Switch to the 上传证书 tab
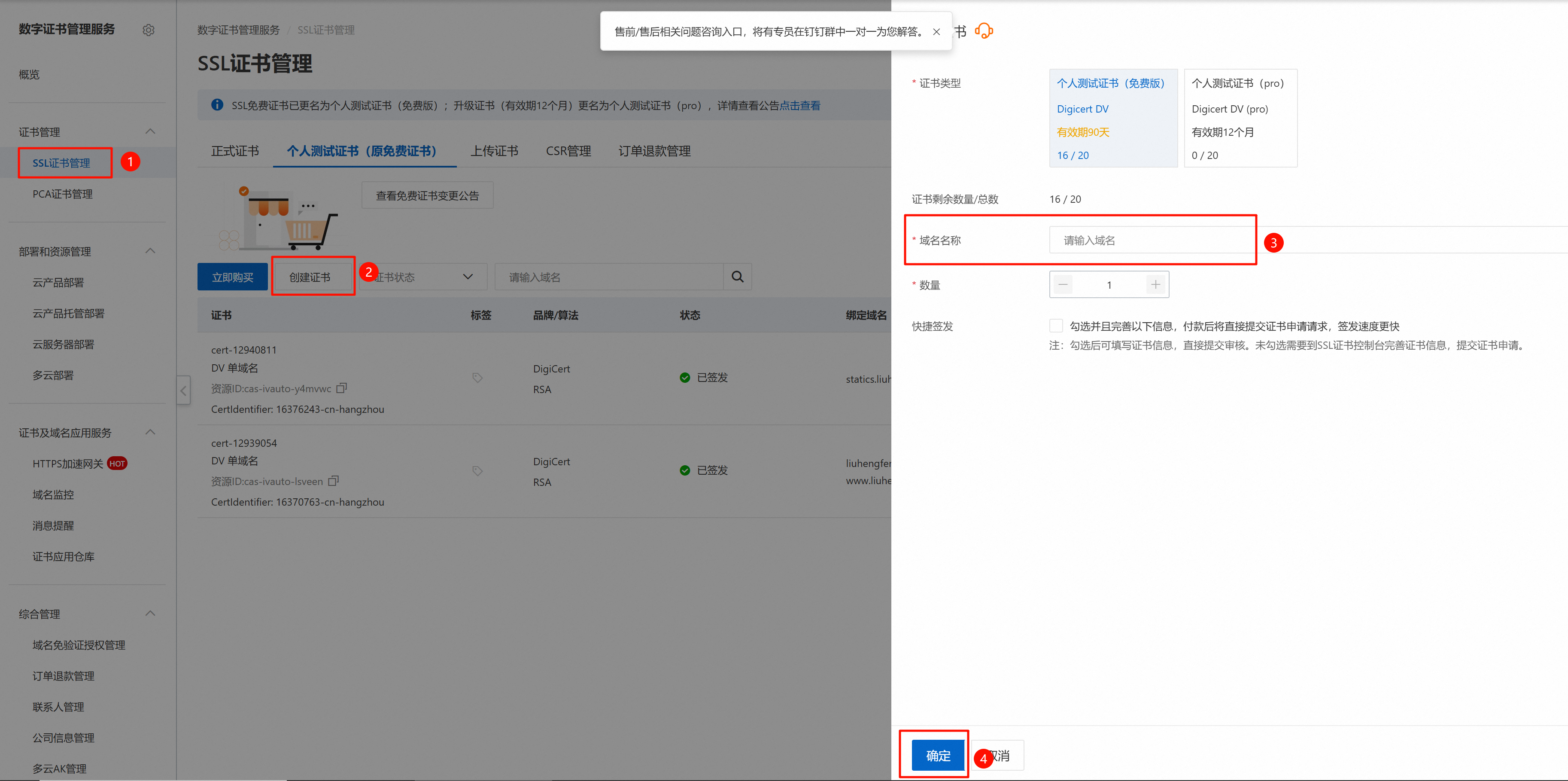 coord(494,151)
